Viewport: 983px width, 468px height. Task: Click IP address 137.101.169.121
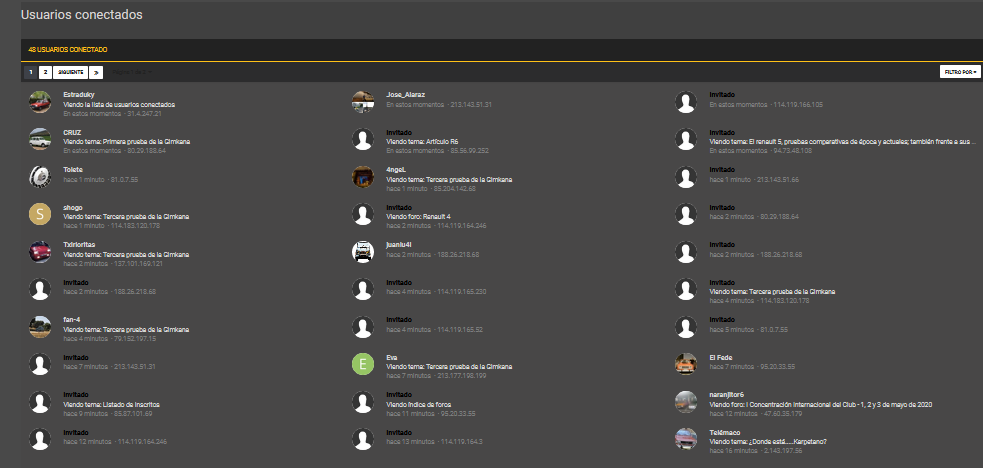click(x=138, y=264)
